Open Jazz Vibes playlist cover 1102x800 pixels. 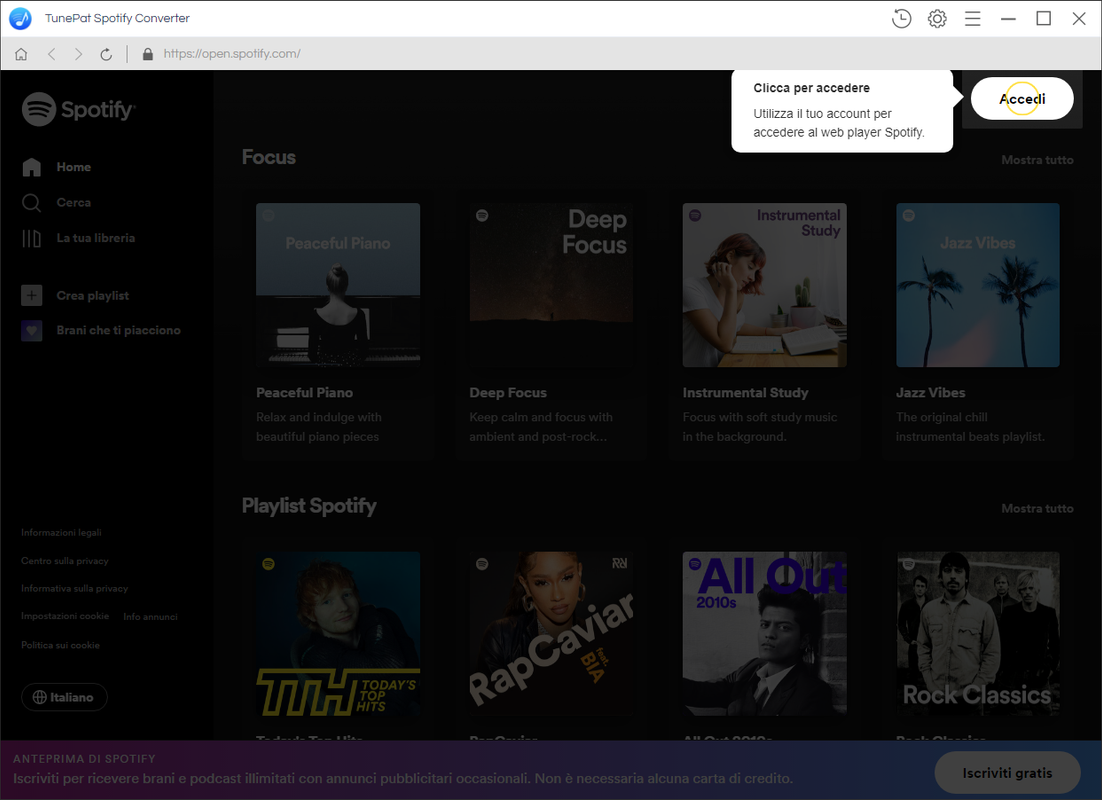point(978,285)
